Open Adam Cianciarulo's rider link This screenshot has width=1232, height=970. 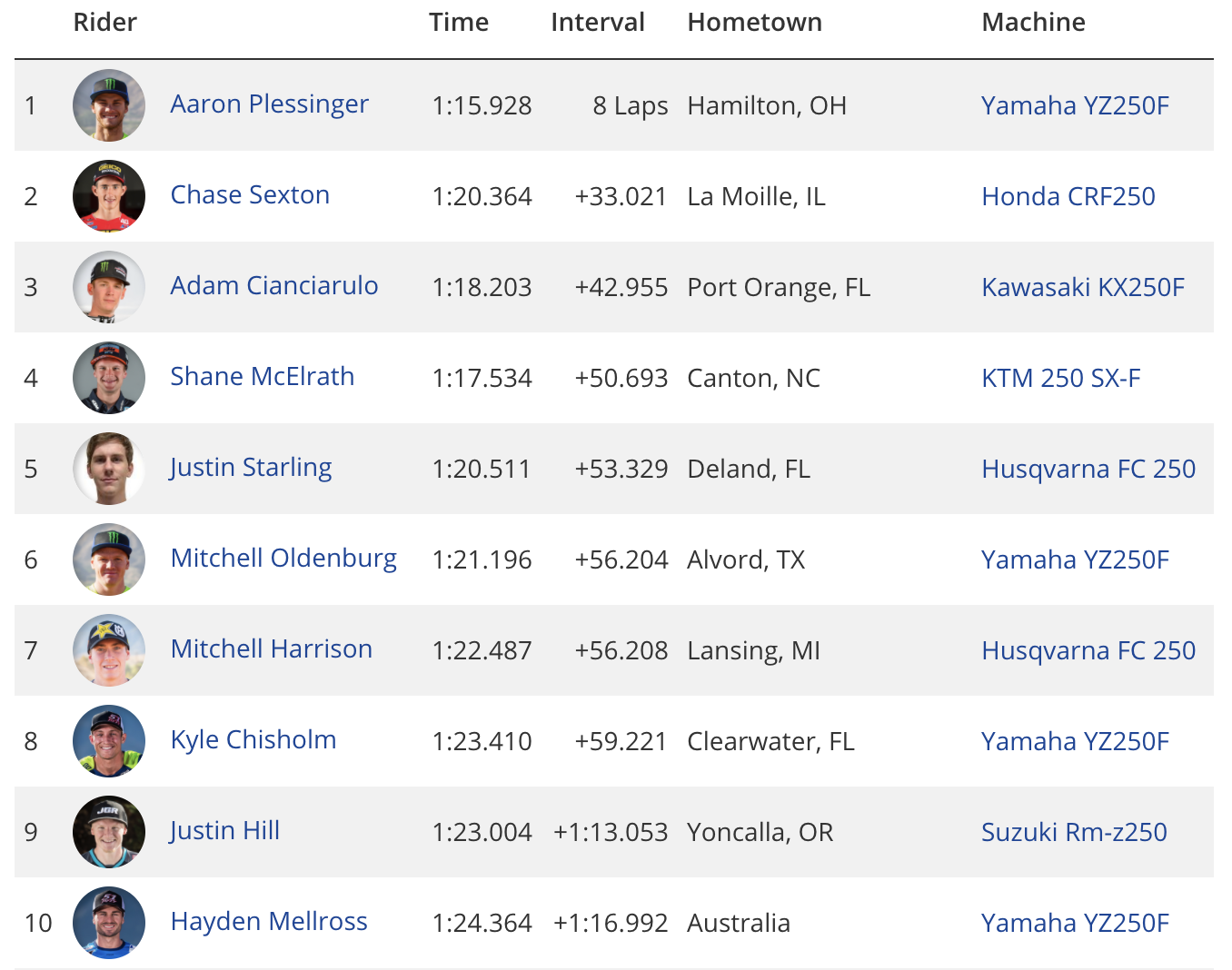pos(273,286)
